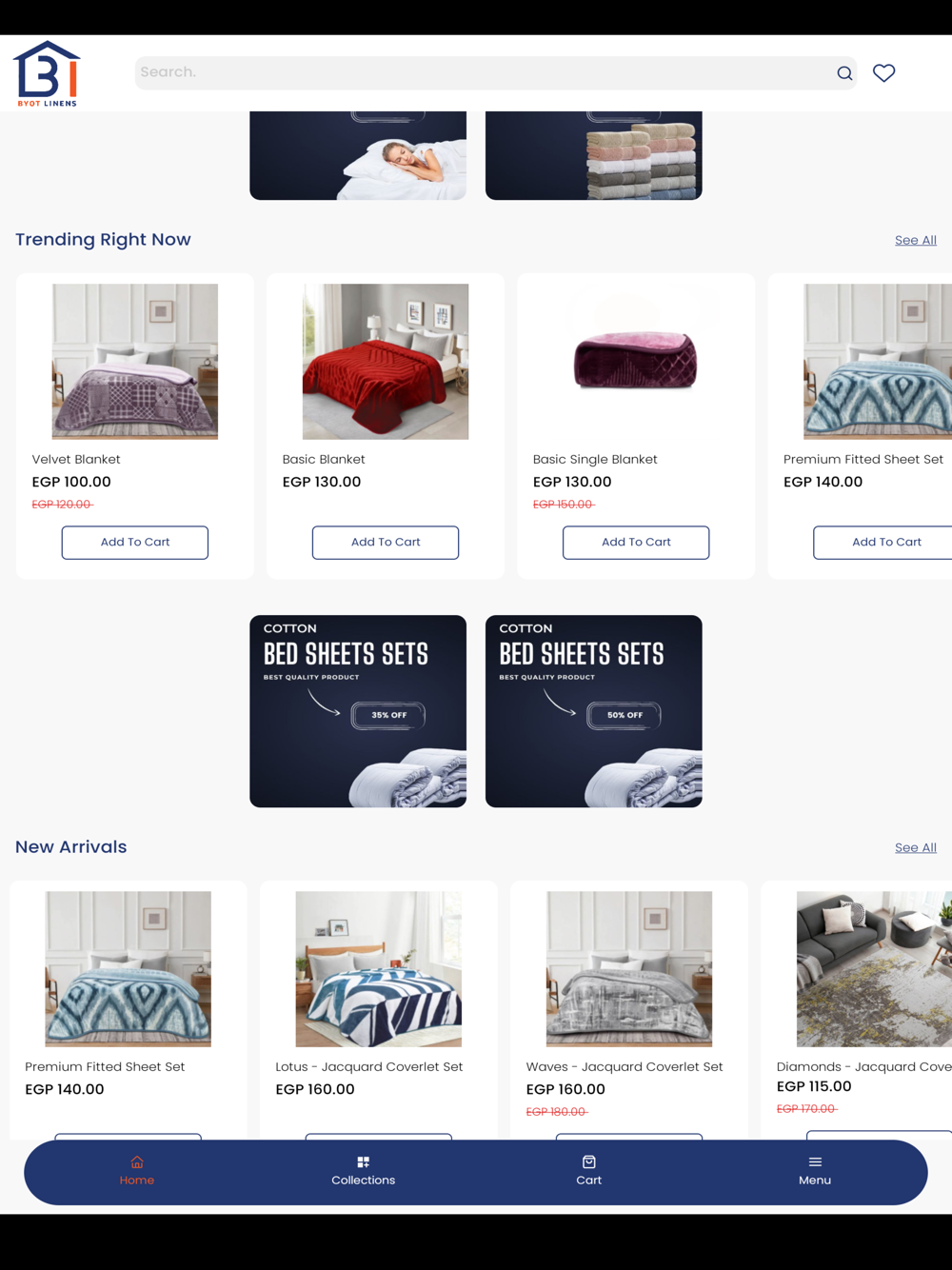Add Velvet Blanket to cart
The height and width of the screenshot is (1270, 952).
pyautogui.click(x=135, y=543)
